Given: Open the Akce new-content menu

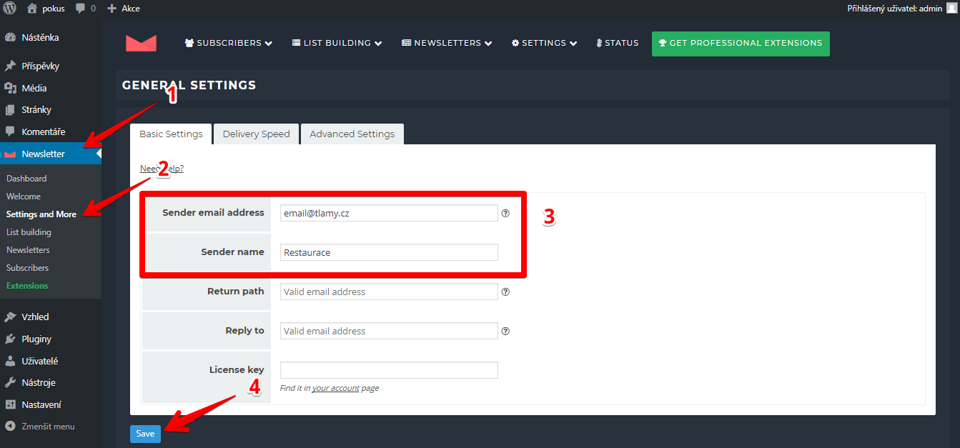Looking at the screenshot, I should 123,9.
